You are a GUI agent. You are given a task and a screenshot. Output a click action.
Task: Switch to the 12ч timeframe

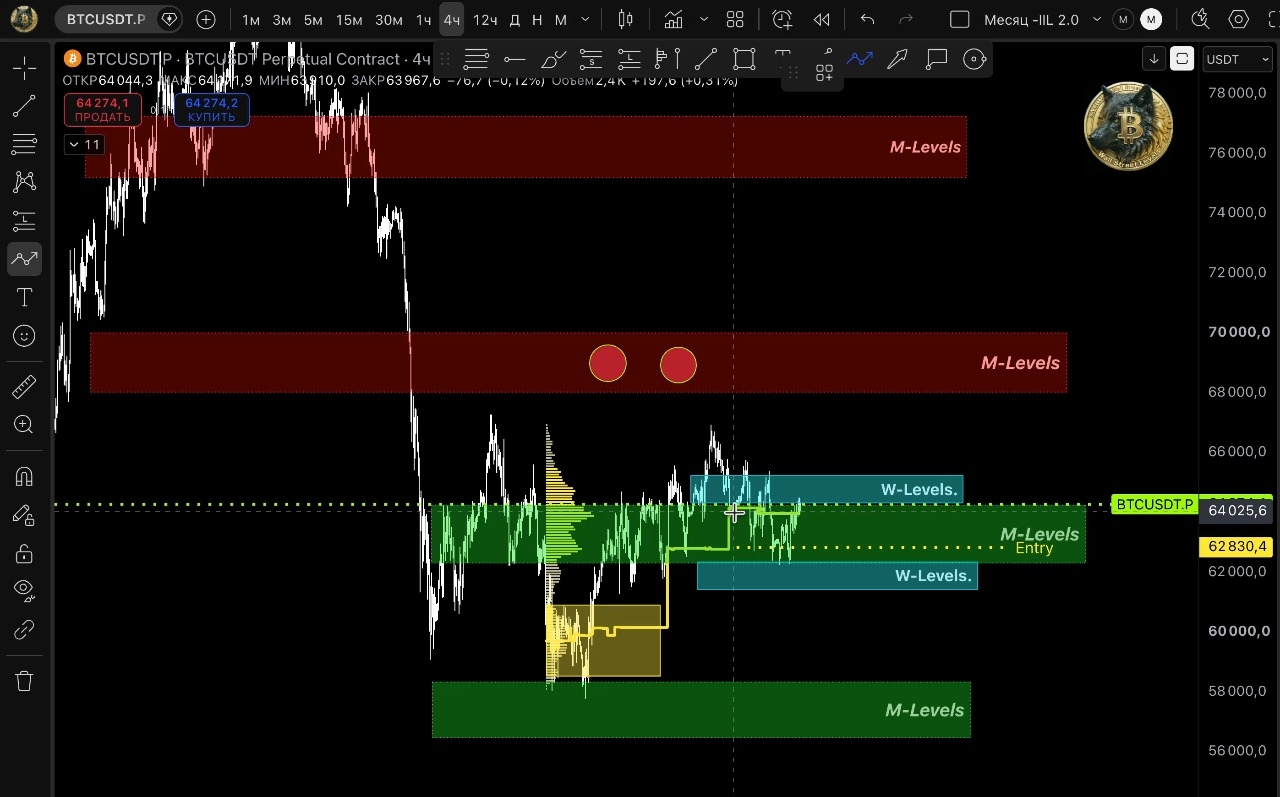pyautogui.click(x=485, y=20)
